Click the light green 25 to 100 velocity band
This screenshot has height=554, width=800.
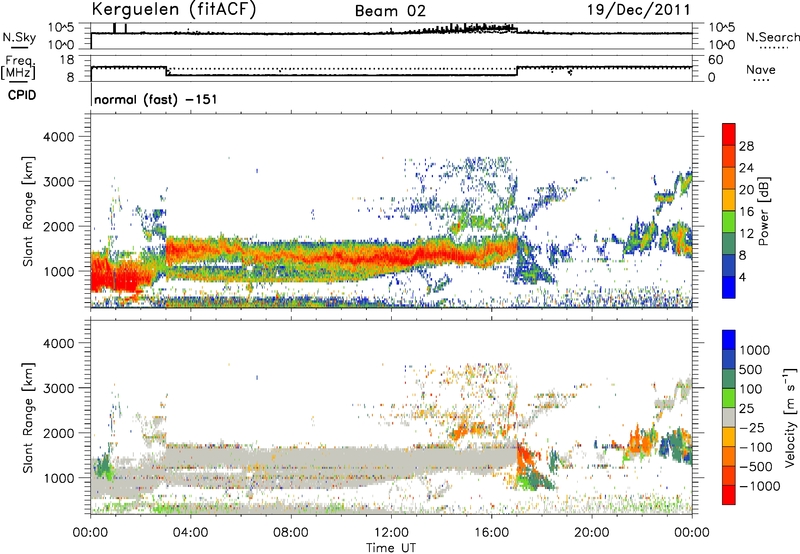pyautogui.click(x=729, y=398)
